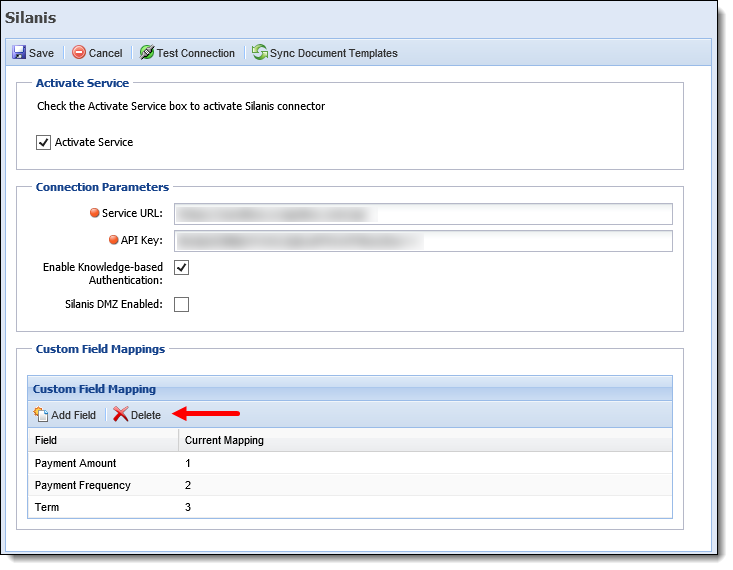Click the Add Field page icon
Viewport: 733px width, 570px height.
41,414
